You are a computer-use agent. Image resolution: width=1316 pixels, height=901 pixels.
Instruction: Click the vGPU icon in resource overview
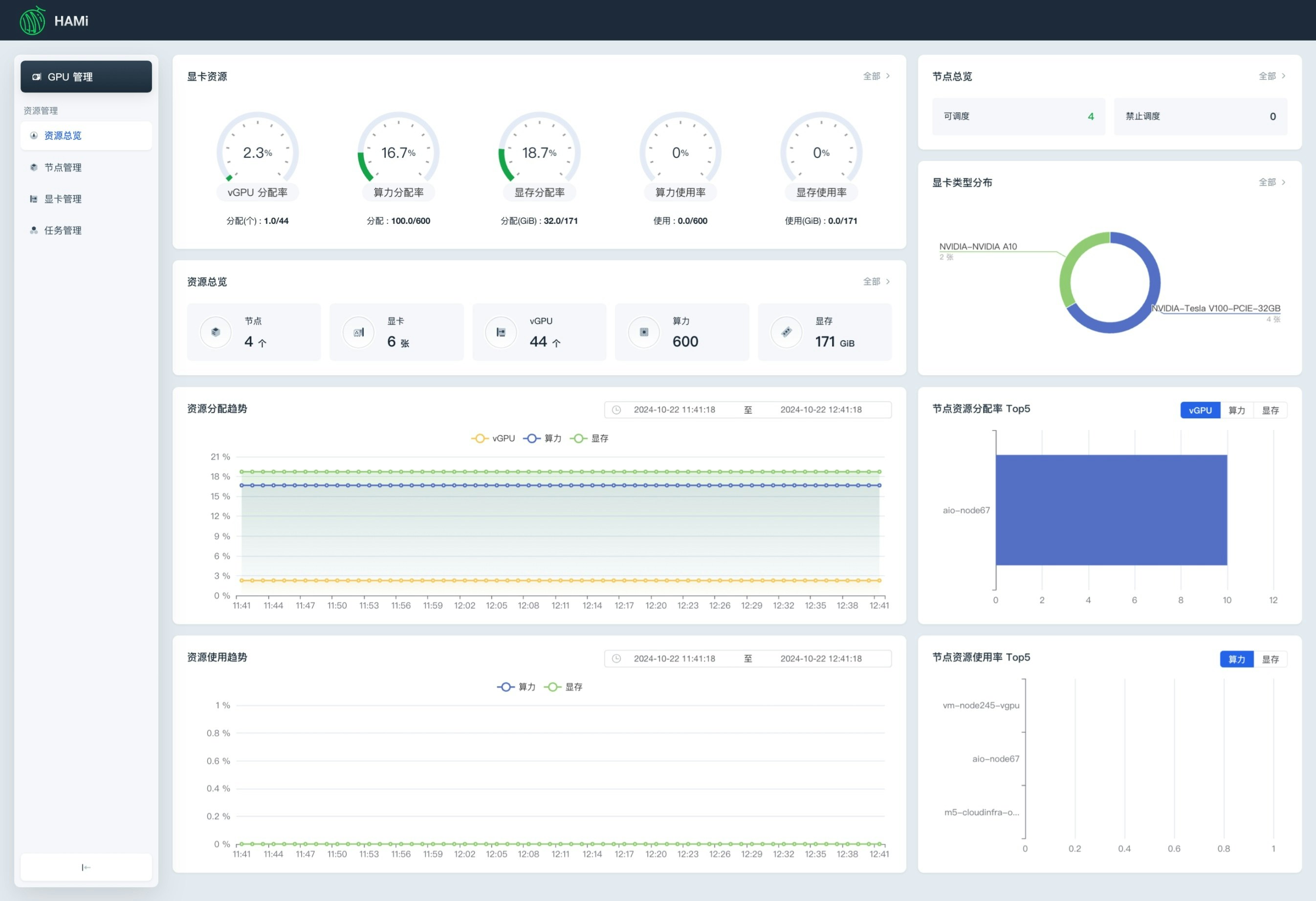pos(501,332)
